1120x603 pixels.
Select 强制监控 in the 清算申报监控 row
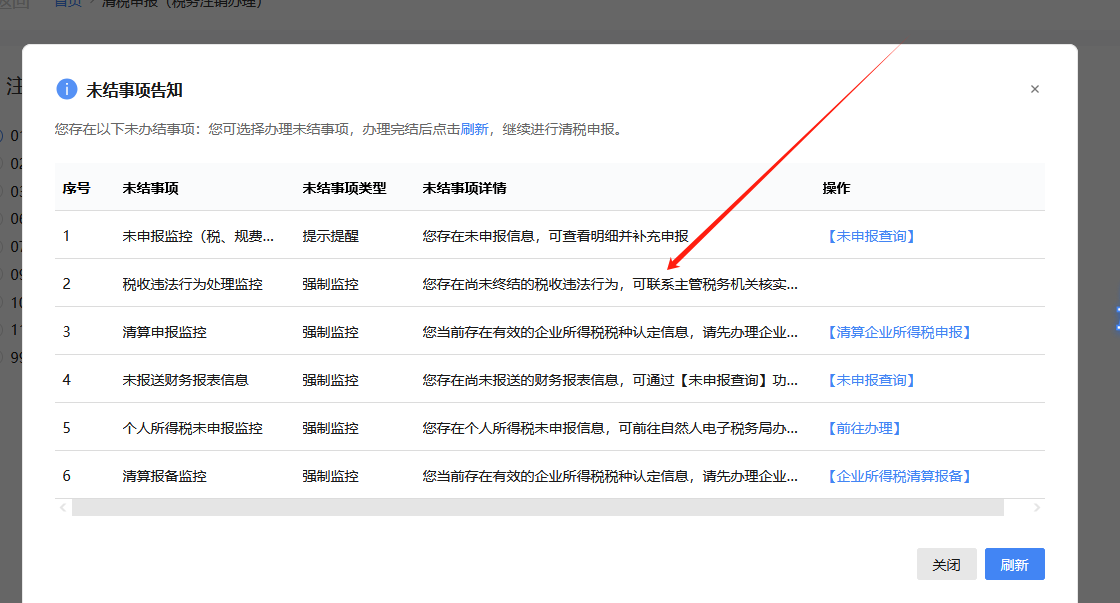click(x=330, y=332)
